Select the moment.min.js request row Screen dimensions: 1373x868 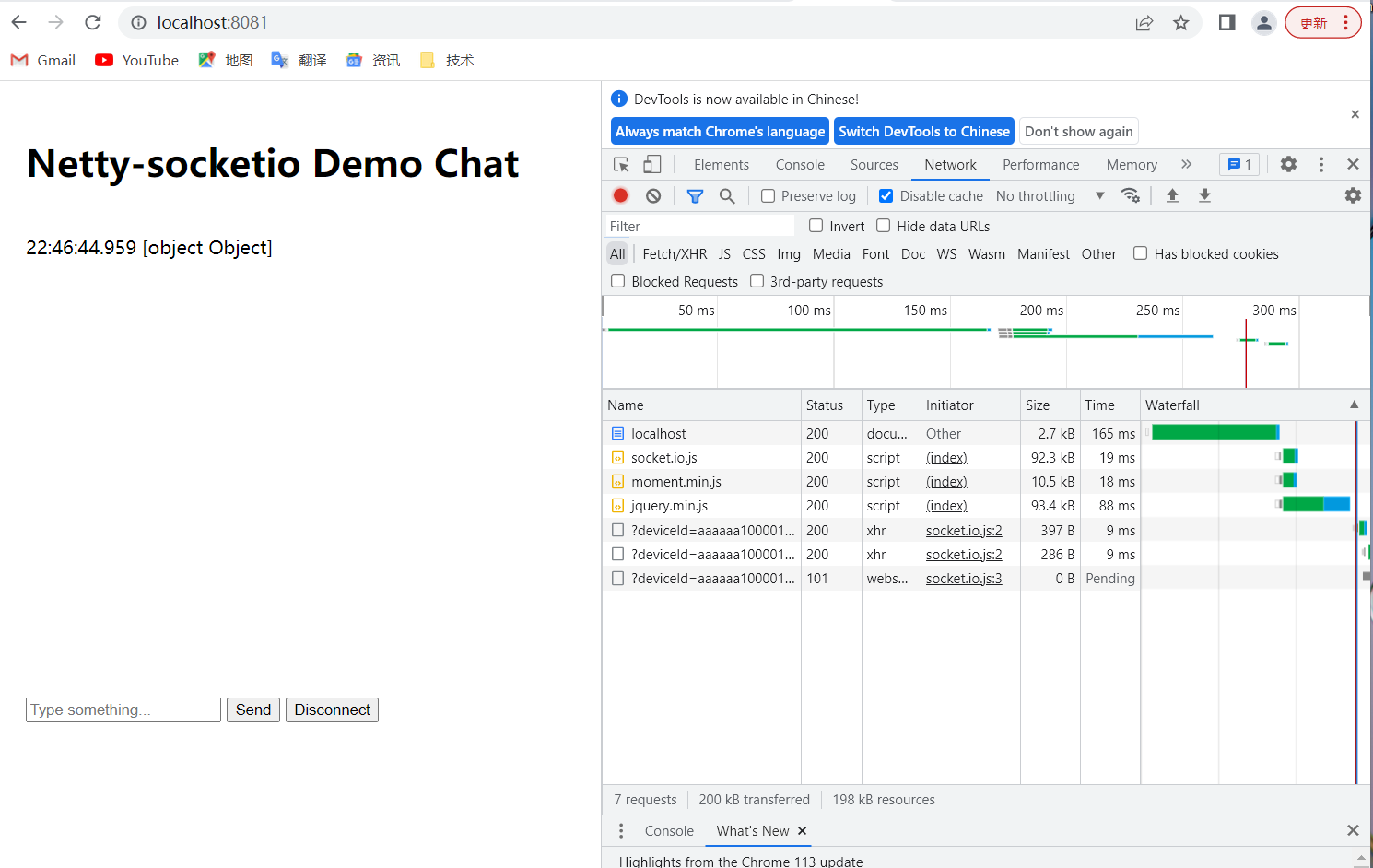(x=986, y=481)
